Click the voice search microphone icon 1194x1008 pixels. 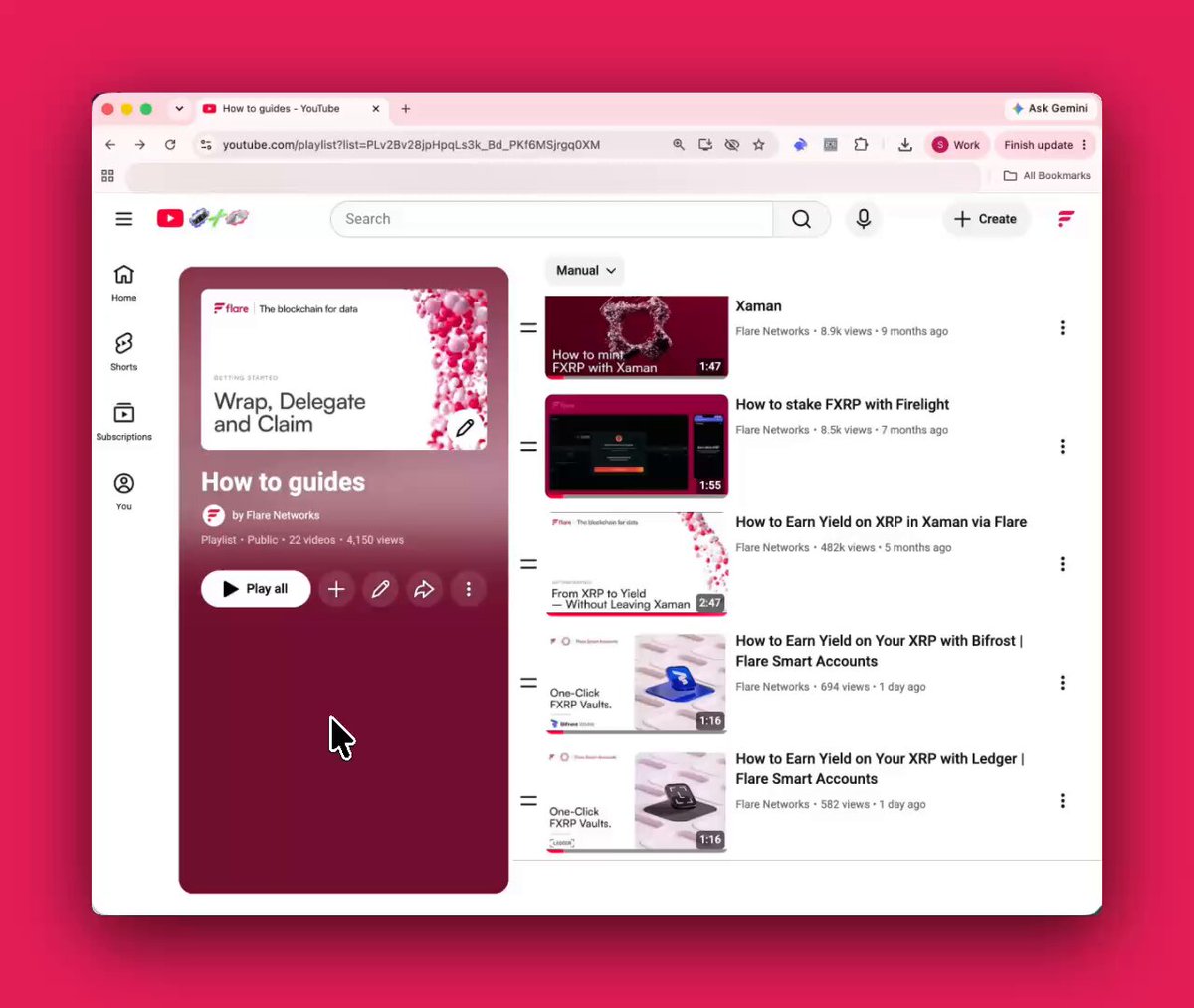[x=864, y=219]
